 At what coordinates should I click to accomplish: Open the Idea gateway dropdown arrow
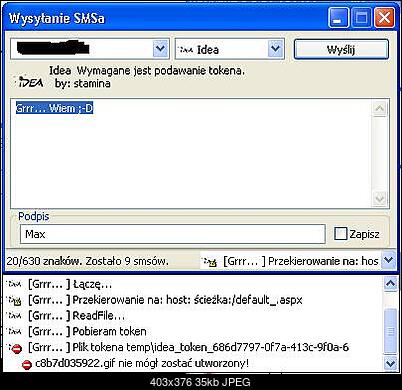pos(275,49)
